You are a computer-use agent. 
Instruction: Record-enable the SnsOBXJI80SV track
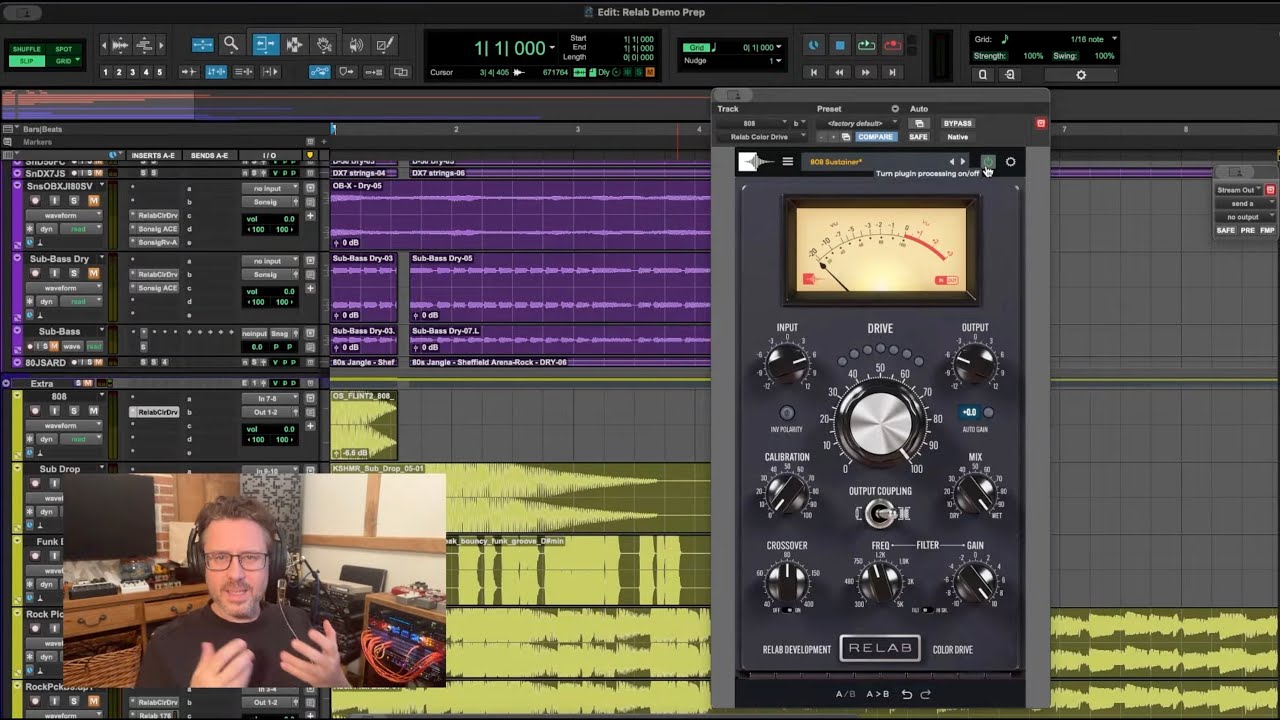point(35,201)
